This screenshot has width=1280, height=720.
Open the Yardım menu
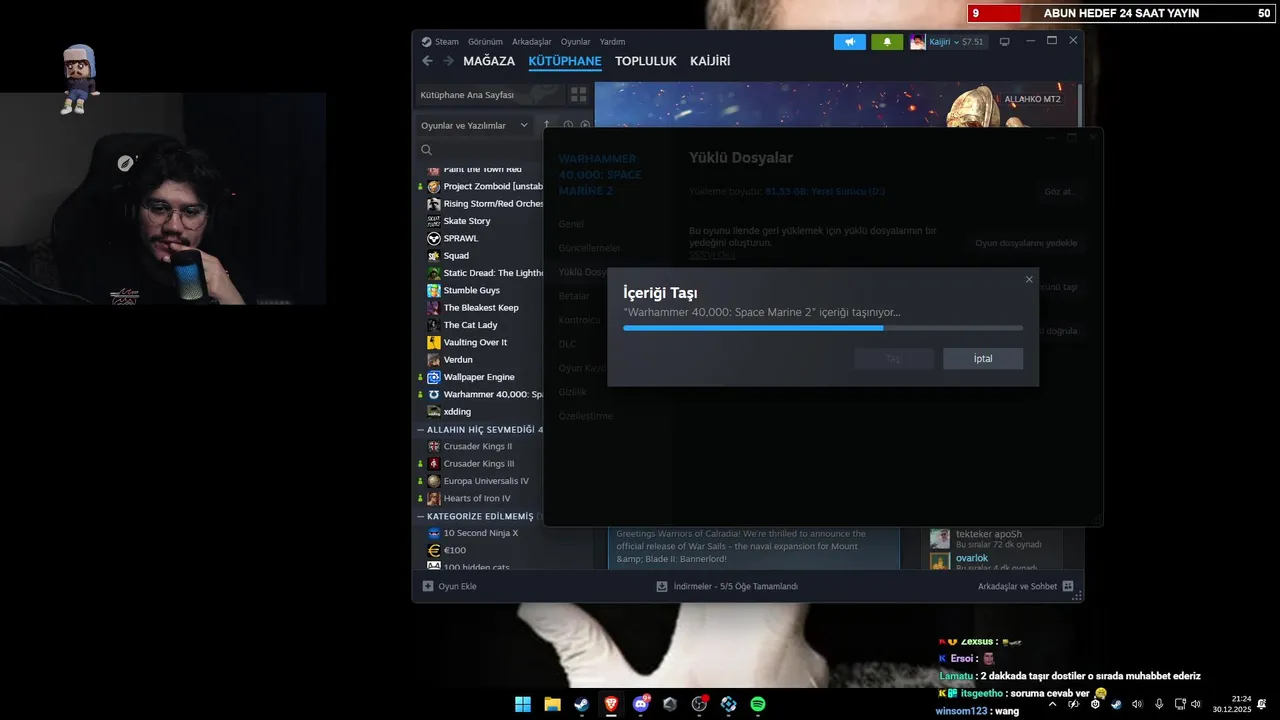pyautogui.click(x=612, y=42)
